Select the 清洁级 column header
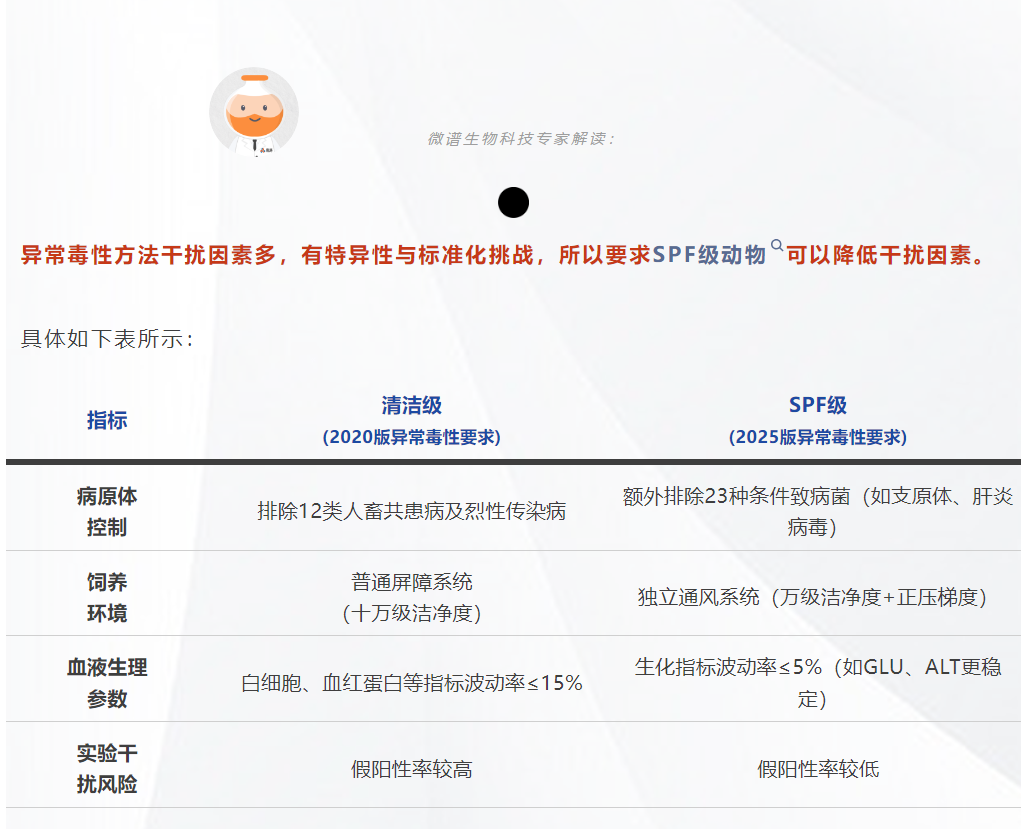The height and width of the screenshot is (829, 1036). pos(411,405)
